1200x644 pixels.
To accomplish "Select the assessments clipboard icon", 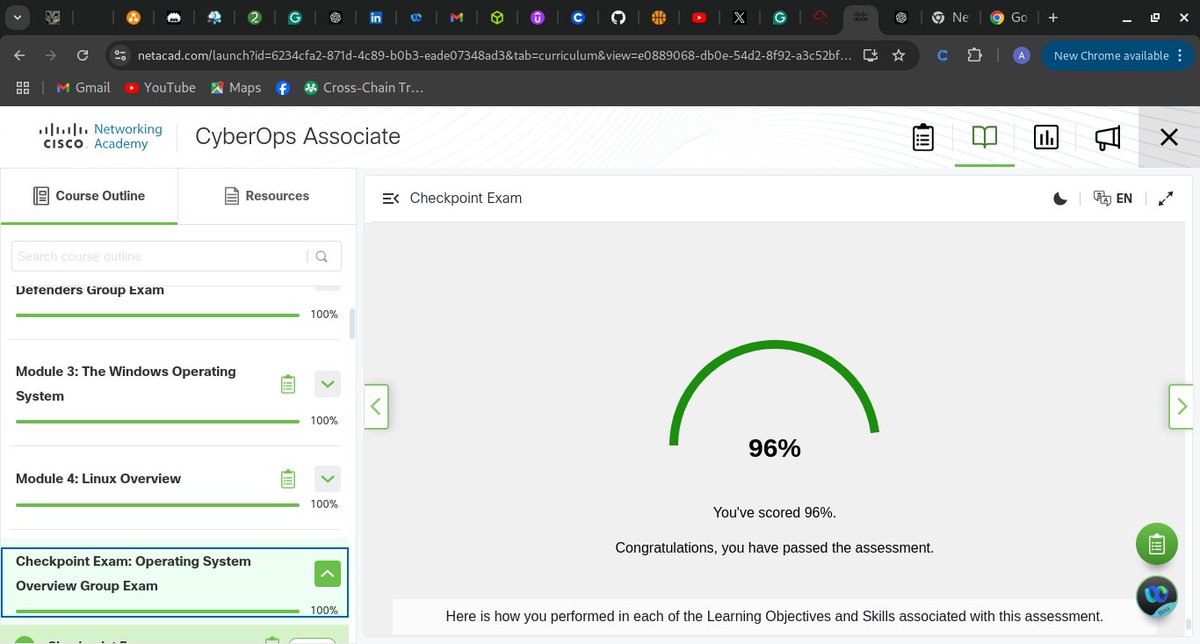I will [x=922, y=137].
